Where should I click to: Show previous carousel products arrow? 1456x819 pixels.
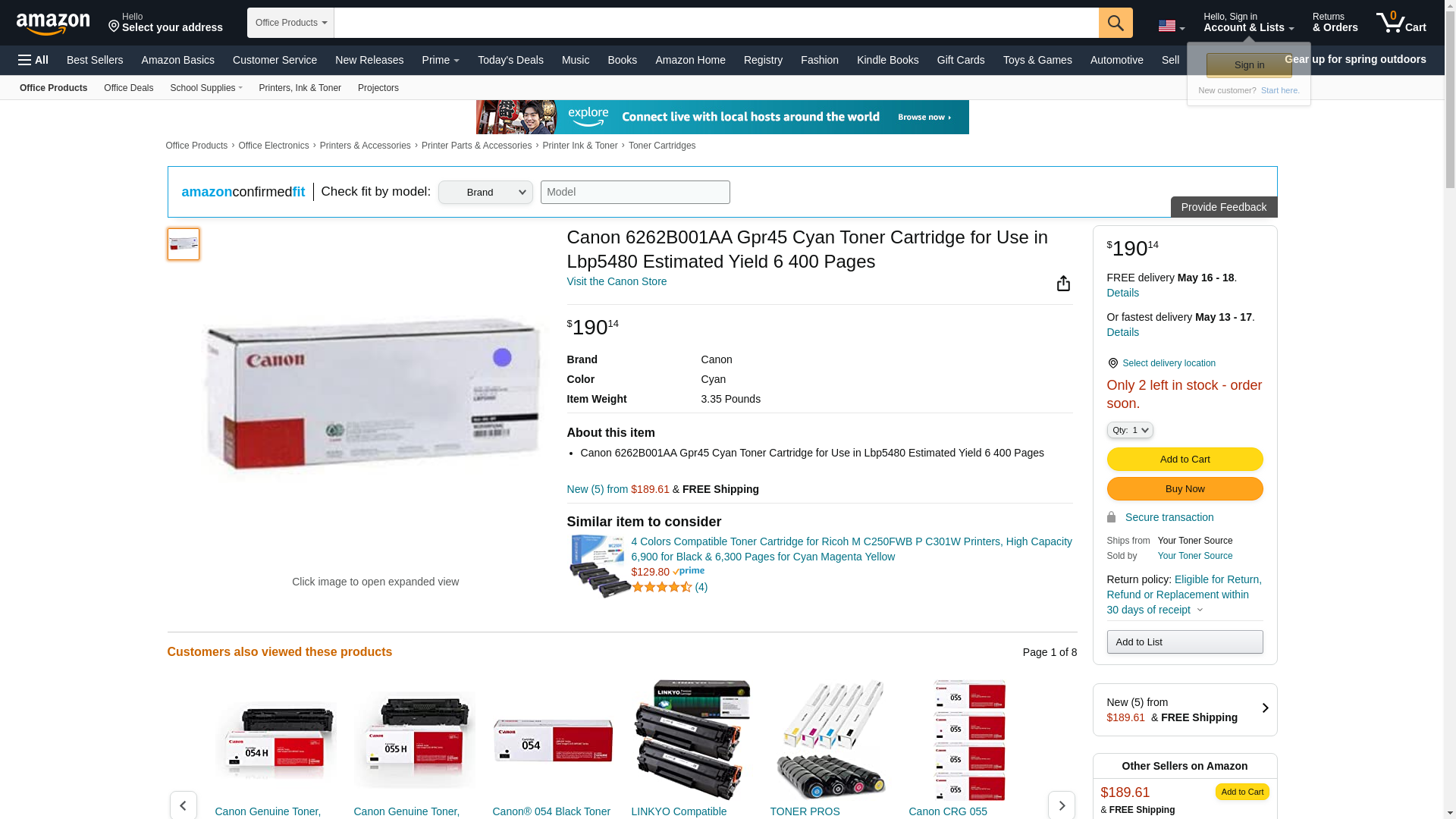(183, 805)
